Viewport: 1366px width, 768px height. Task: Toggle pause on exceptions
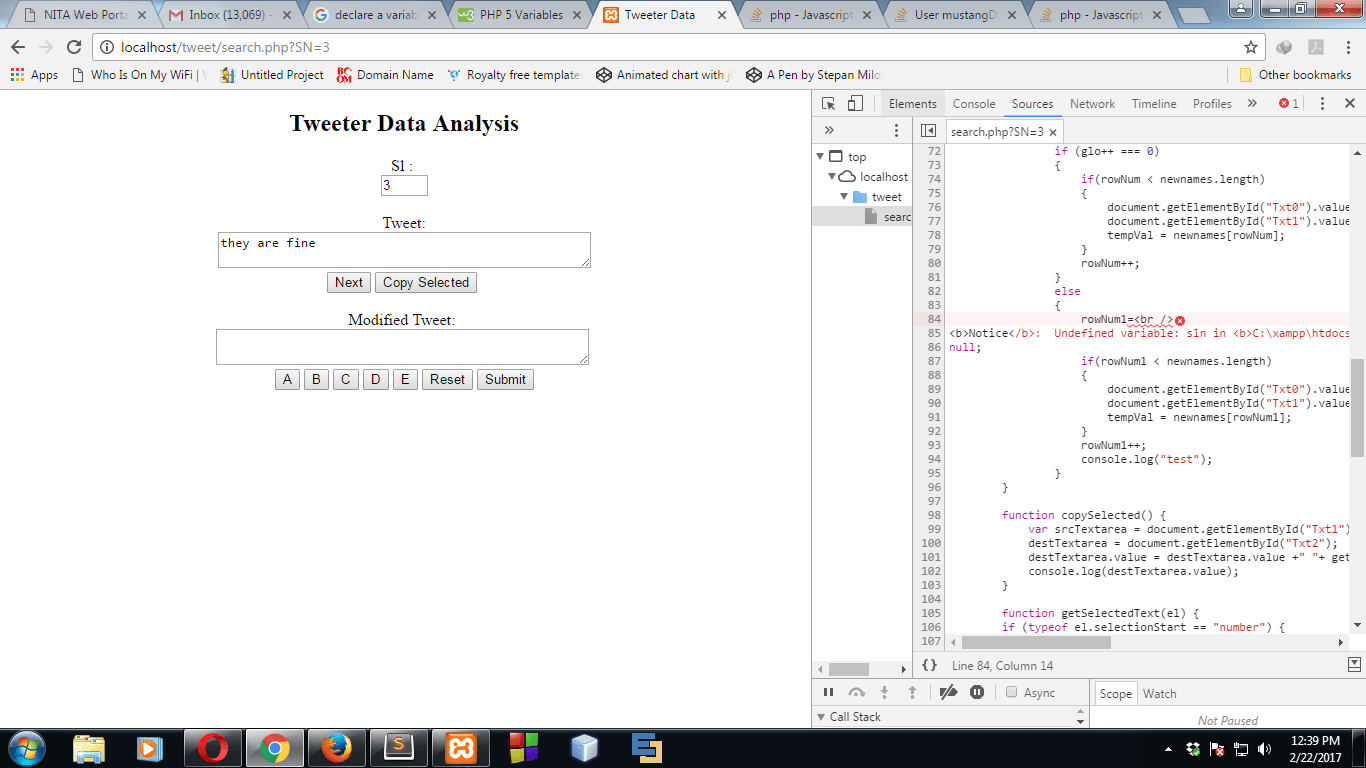tap(977, 692)
